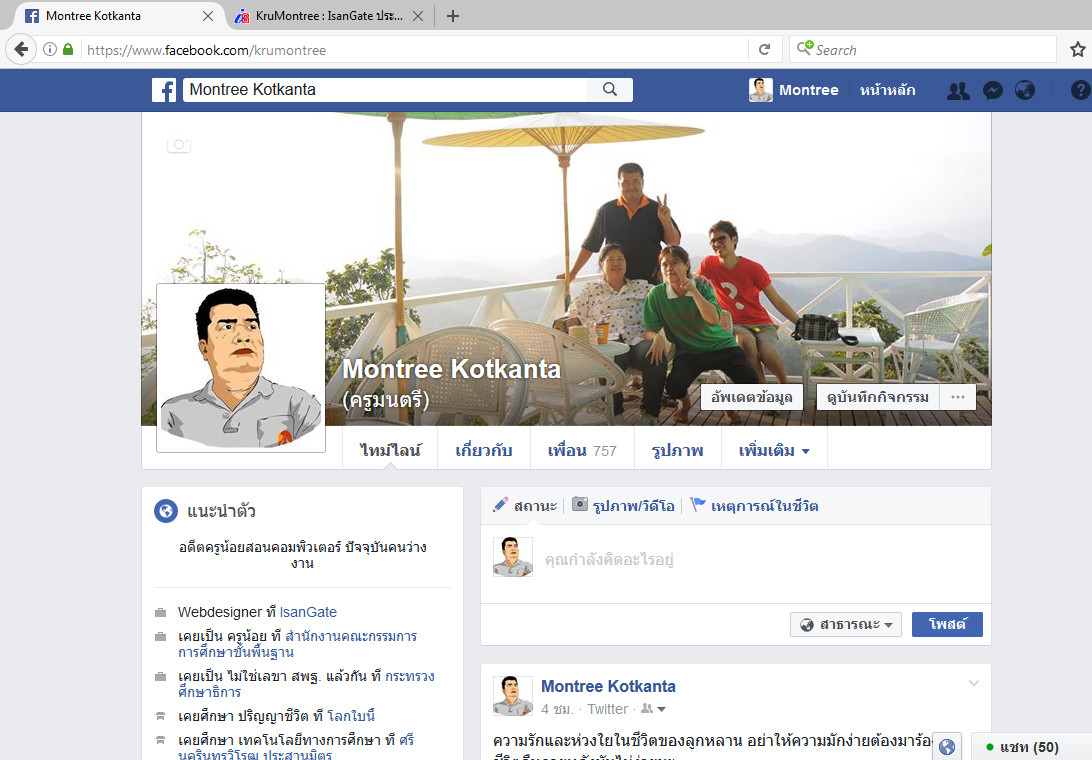Click the ดูบันทึกกิจกรรม activity log button
Screen dimensions: 1092x760
tap(878, 397)
